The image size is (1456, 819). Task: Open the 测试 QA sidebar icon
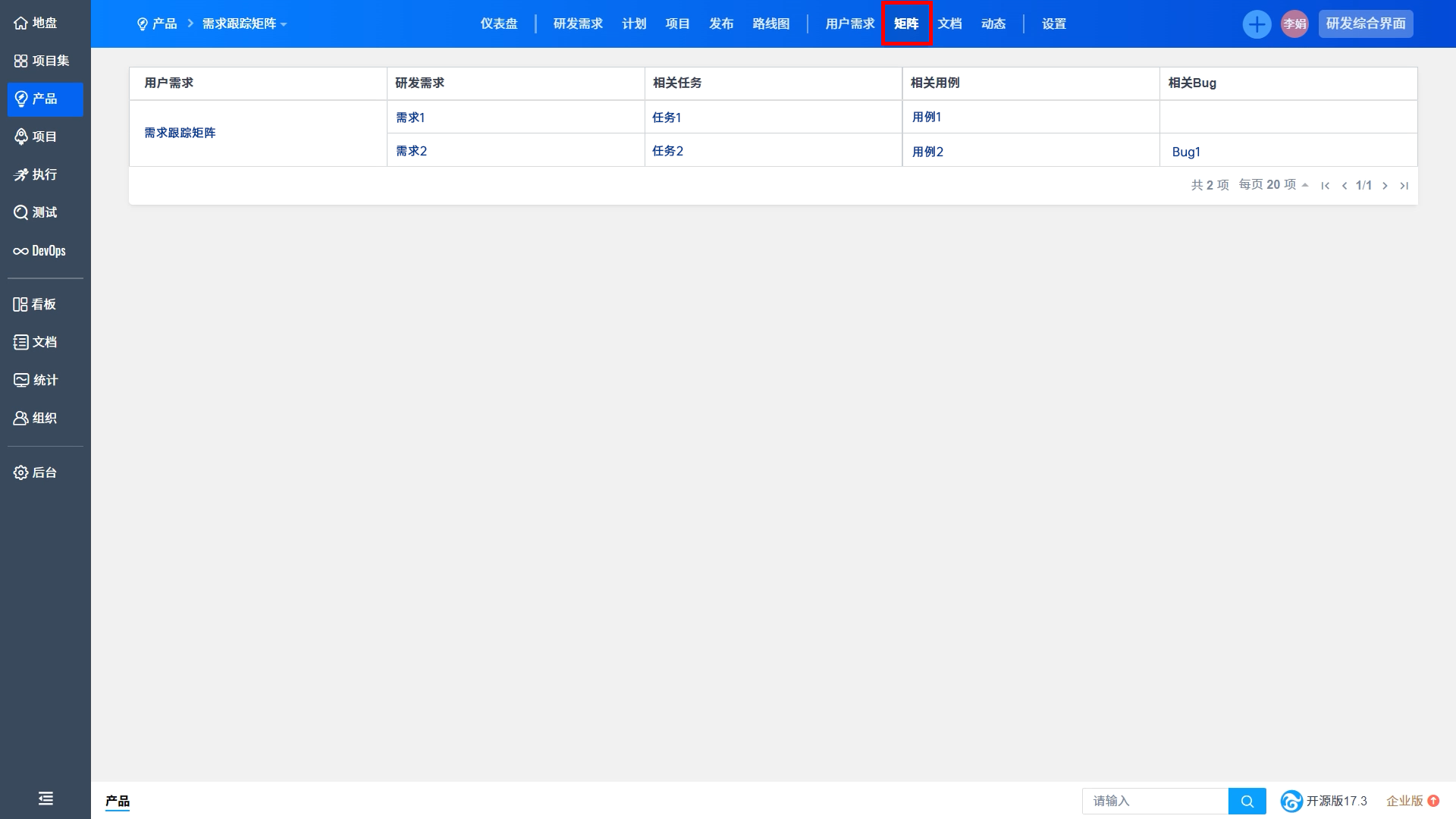[21, 213]
